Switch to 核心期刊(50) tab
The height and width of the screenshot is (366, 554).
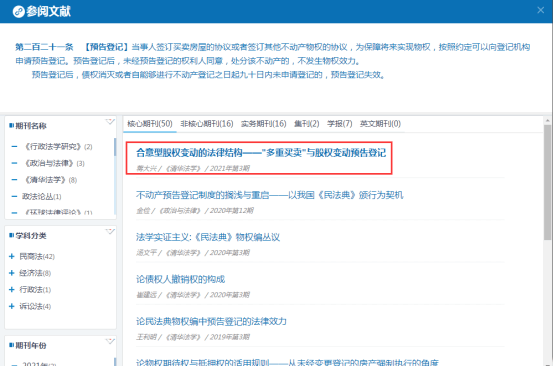click(x=150, y=124)
